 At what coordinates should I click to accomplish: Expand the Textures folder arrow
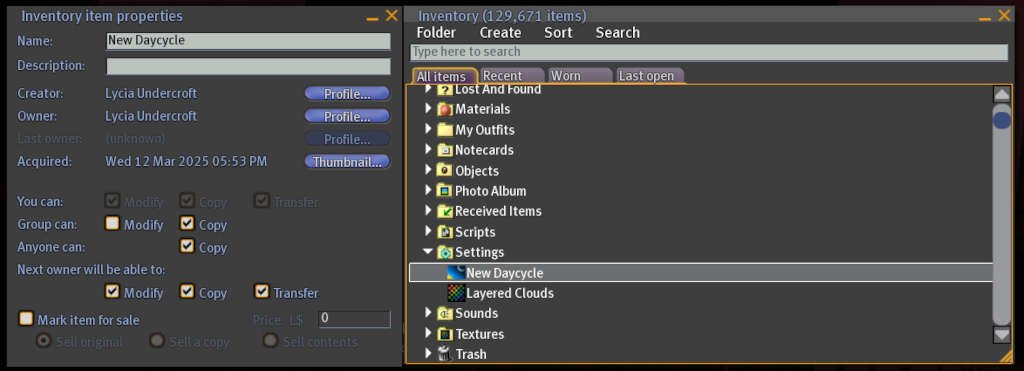click(x=428, y=333)
